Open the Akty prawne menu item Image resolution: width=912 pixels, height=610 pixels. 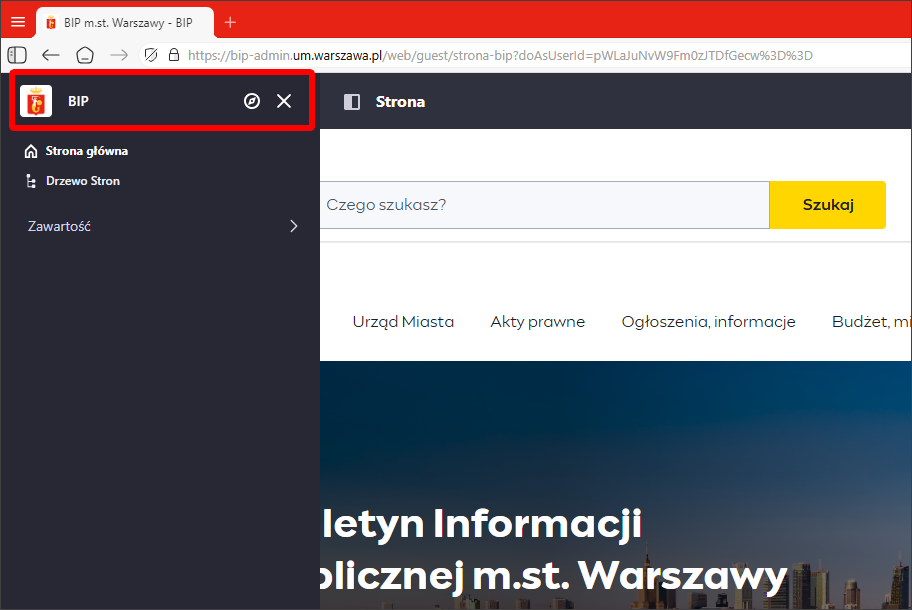[x=537, y=322]
